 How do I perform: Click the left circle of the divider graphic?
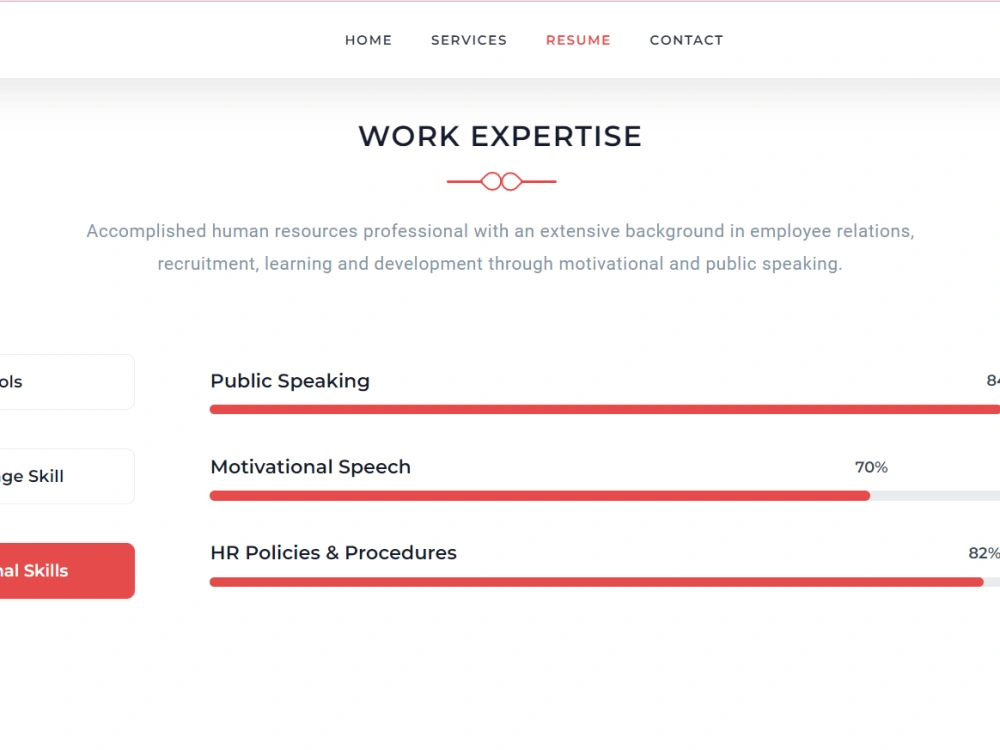pyautogui.click(x=491, y=181)
